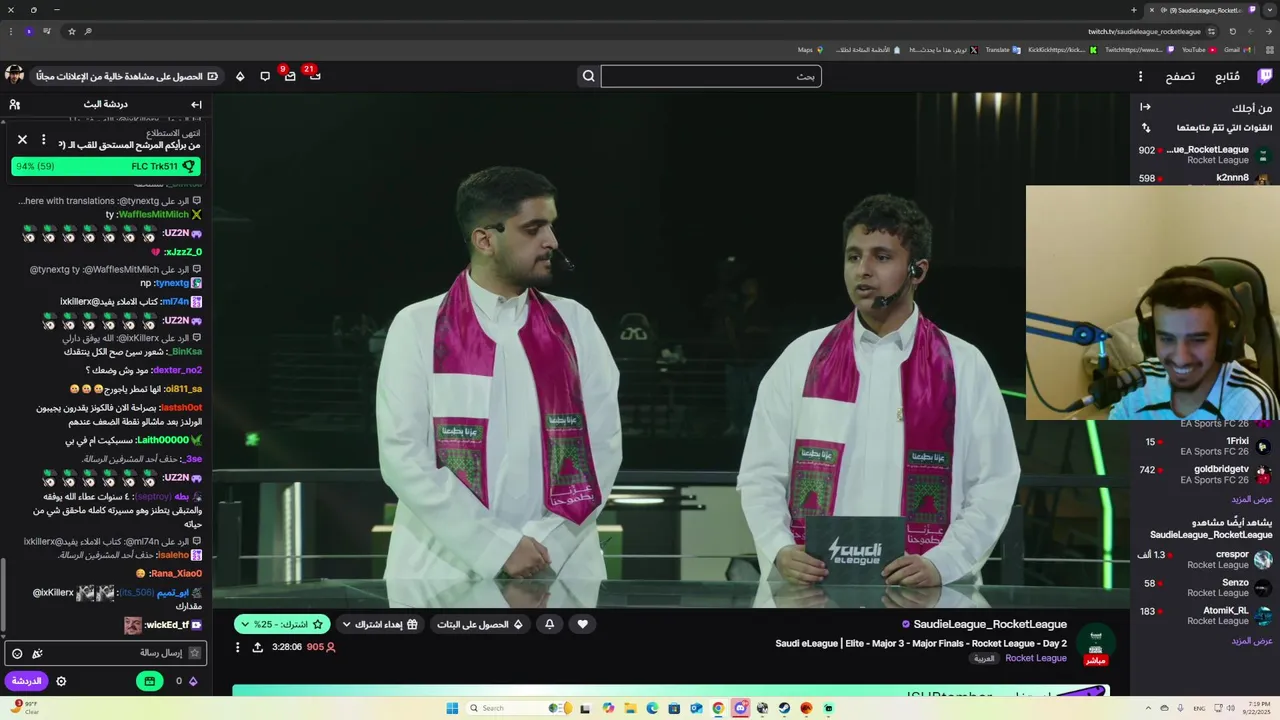Toggle the stream notification bell

pyautogui.click(x=549, y=624)
